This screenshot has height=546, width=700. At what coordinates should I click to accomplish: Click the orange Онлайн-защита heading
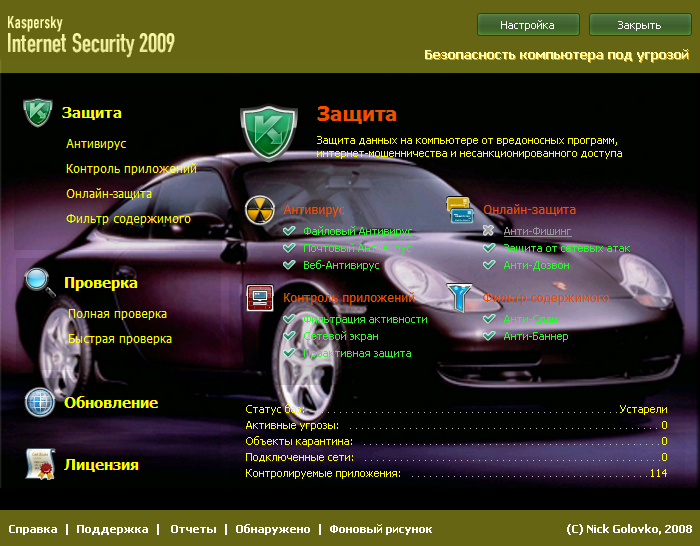coord(529,210)
